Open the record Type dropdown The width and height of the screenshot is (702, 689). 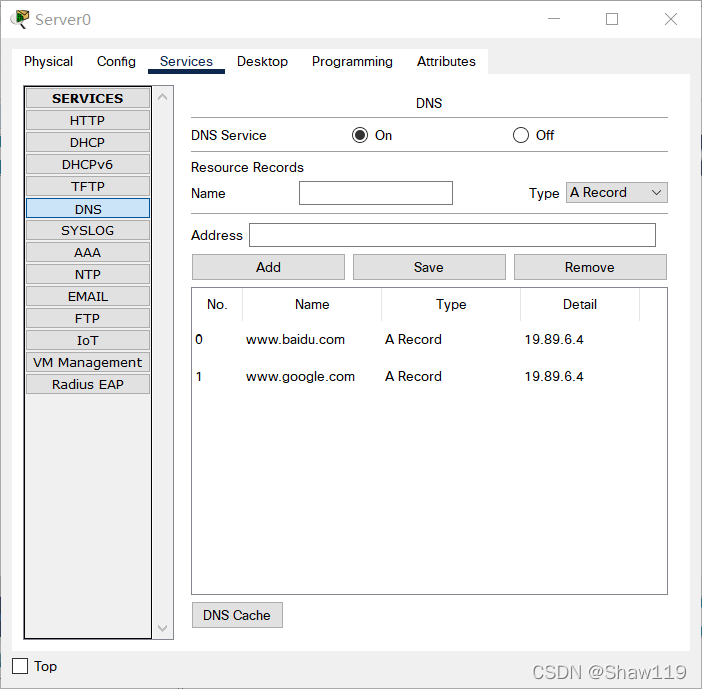[x=616, y=193]
